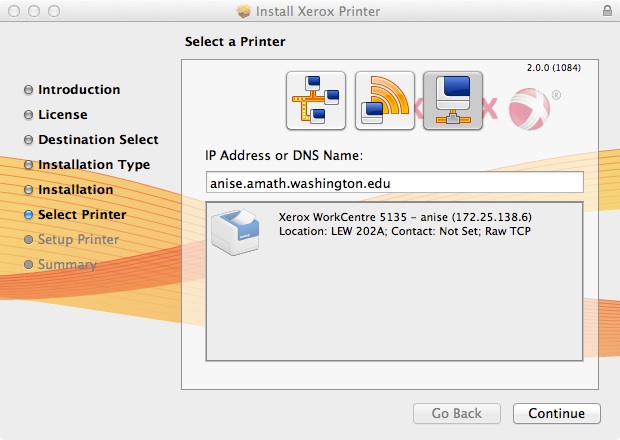Screen dimensions: 620x440
Task: Click the Go Back button
Action: [457, 414]
